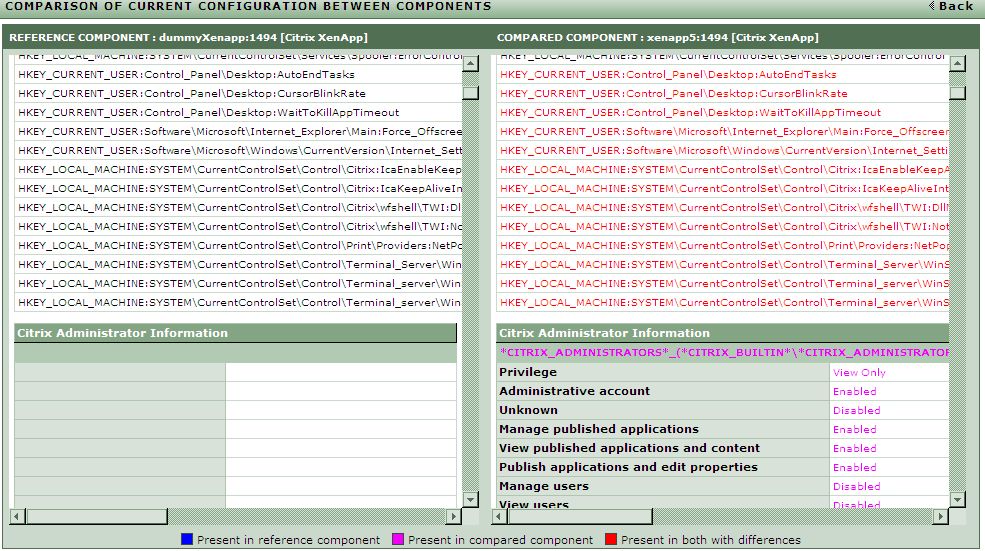The height and width of the screenshot is (551, 985).
Task: Select the red IcaEnableKeepA key in the compared component
Action: click(x=724, y=170)
